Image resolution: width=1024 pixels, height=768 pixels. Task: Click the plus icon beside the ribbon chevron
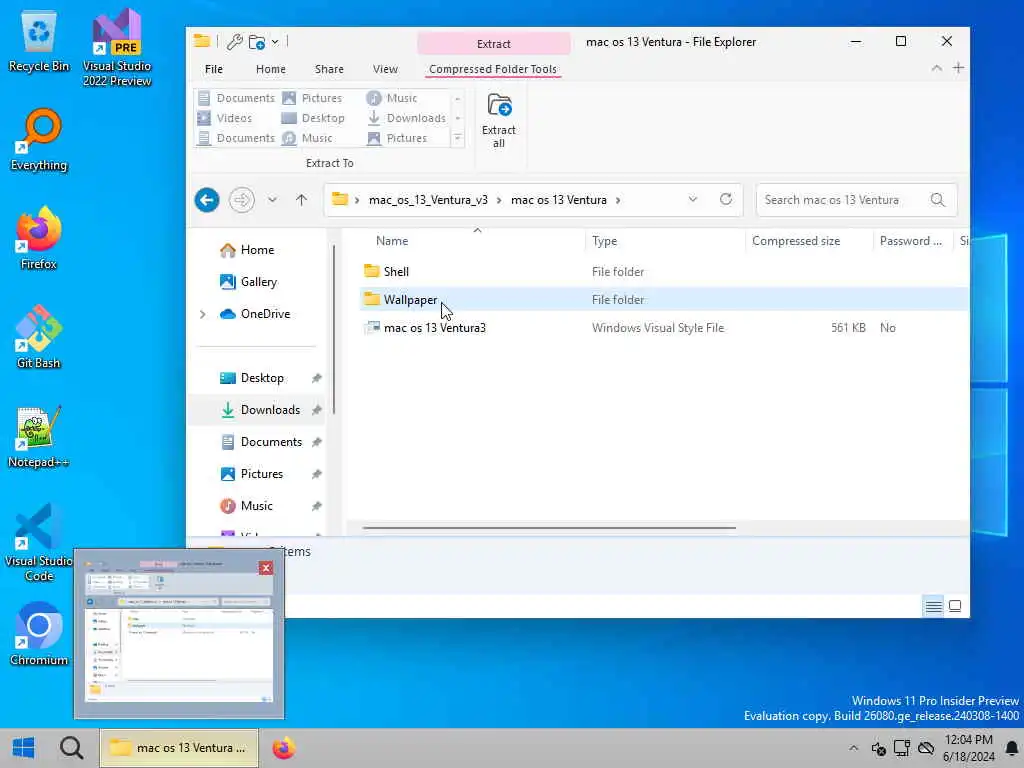[958, 68]
